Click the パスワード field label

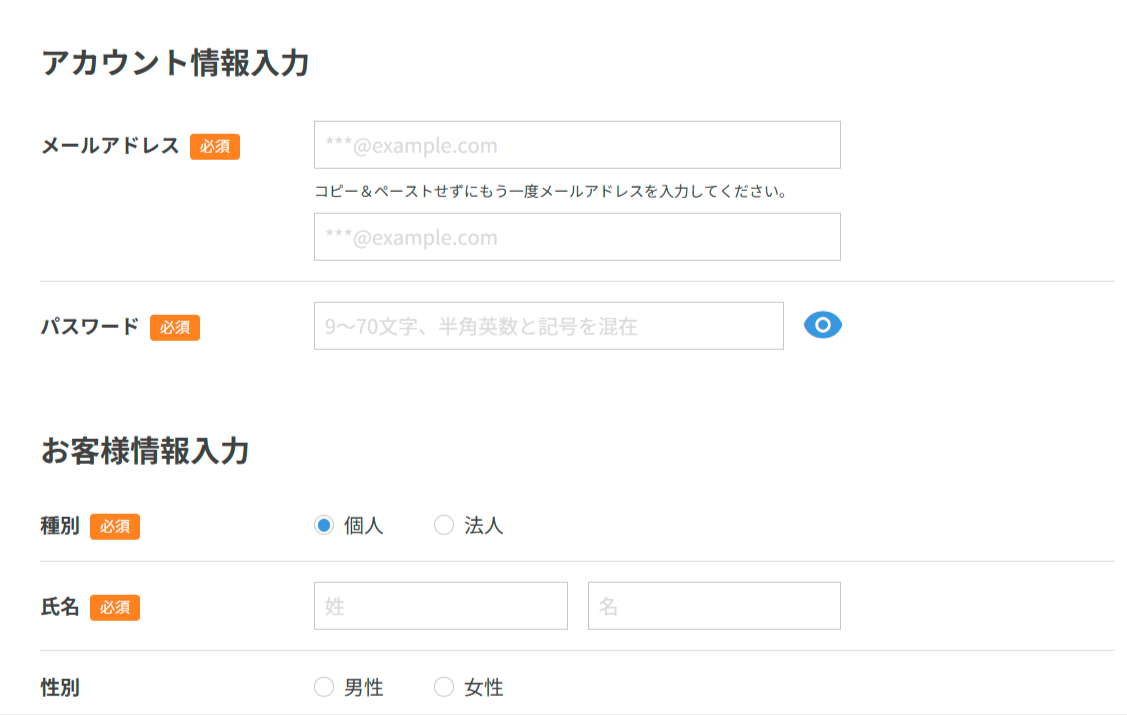[x=90, y=326]
